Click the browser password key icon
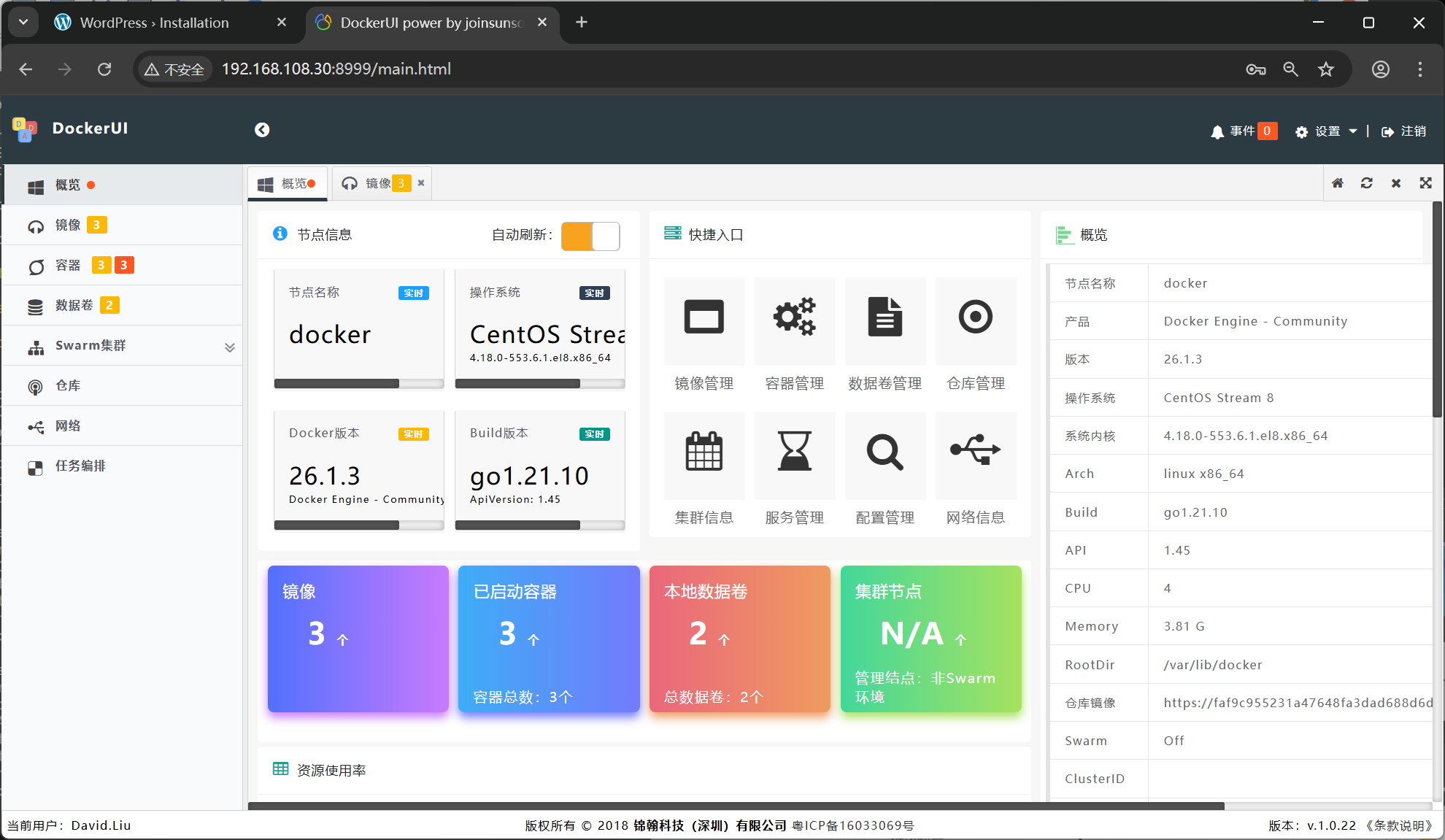Image resolution: width=1445 pixels, height=840 pixels. pyautogui.click(x=1255, y=69)
